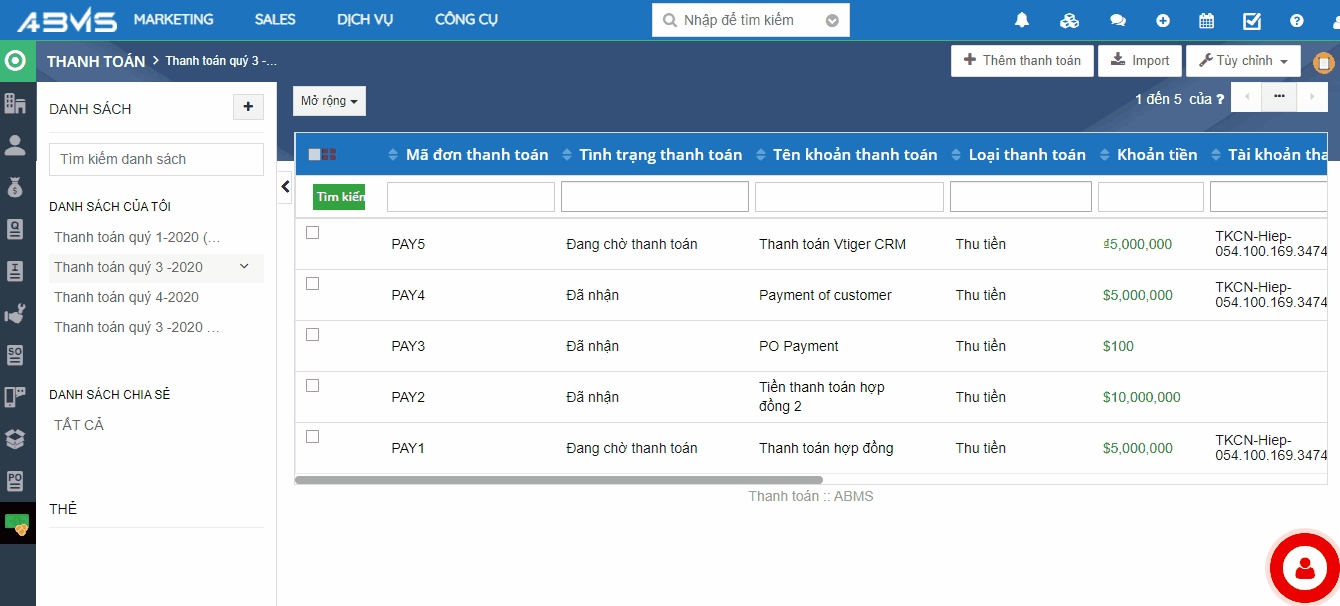Click the quick create plus icon
Screen dimensions: 1340x606
pyautogui.click(x=1162, y=20)
